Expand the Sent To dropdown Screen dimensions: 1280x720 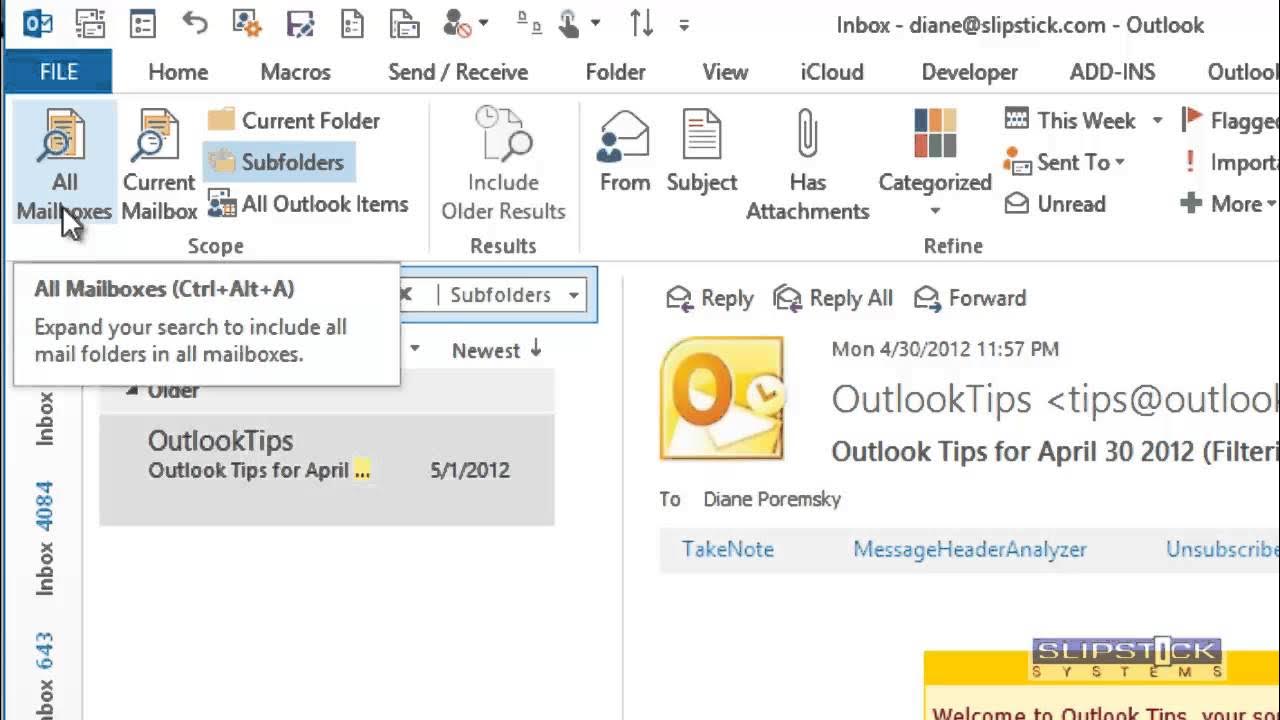tap(1065, 162)
